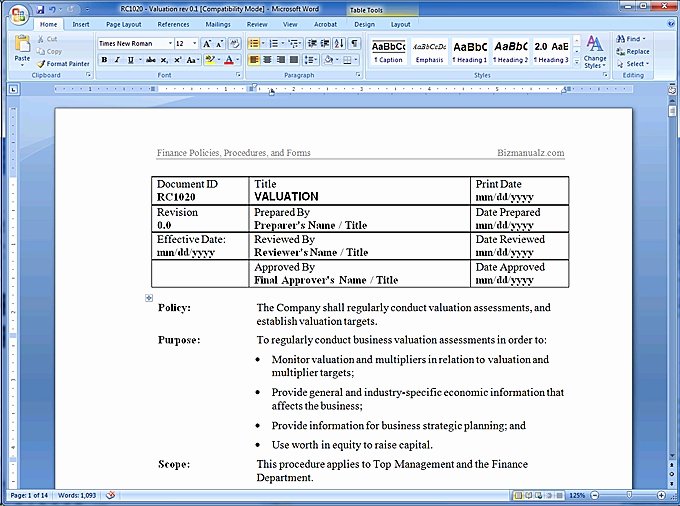Click Change Styles button
Viewport: 680px width, 506px height.
(595, 52)
